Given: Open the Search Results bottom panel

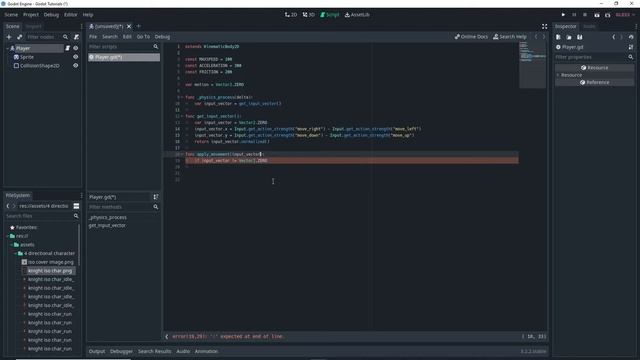Looking at the screenshot, I should (154, 351).
